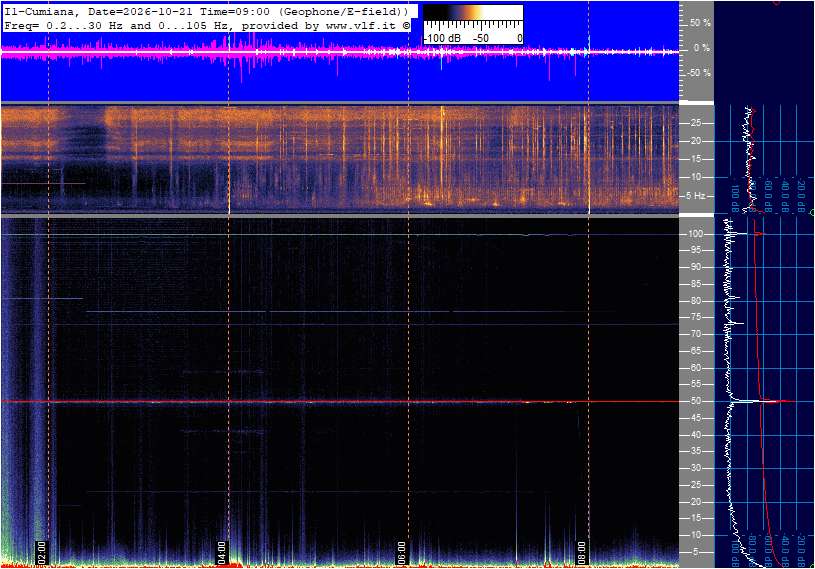815x569 pixels.
Task: Click the '-100 dB' label in the color legend
Action: click(x=442, y=38)
